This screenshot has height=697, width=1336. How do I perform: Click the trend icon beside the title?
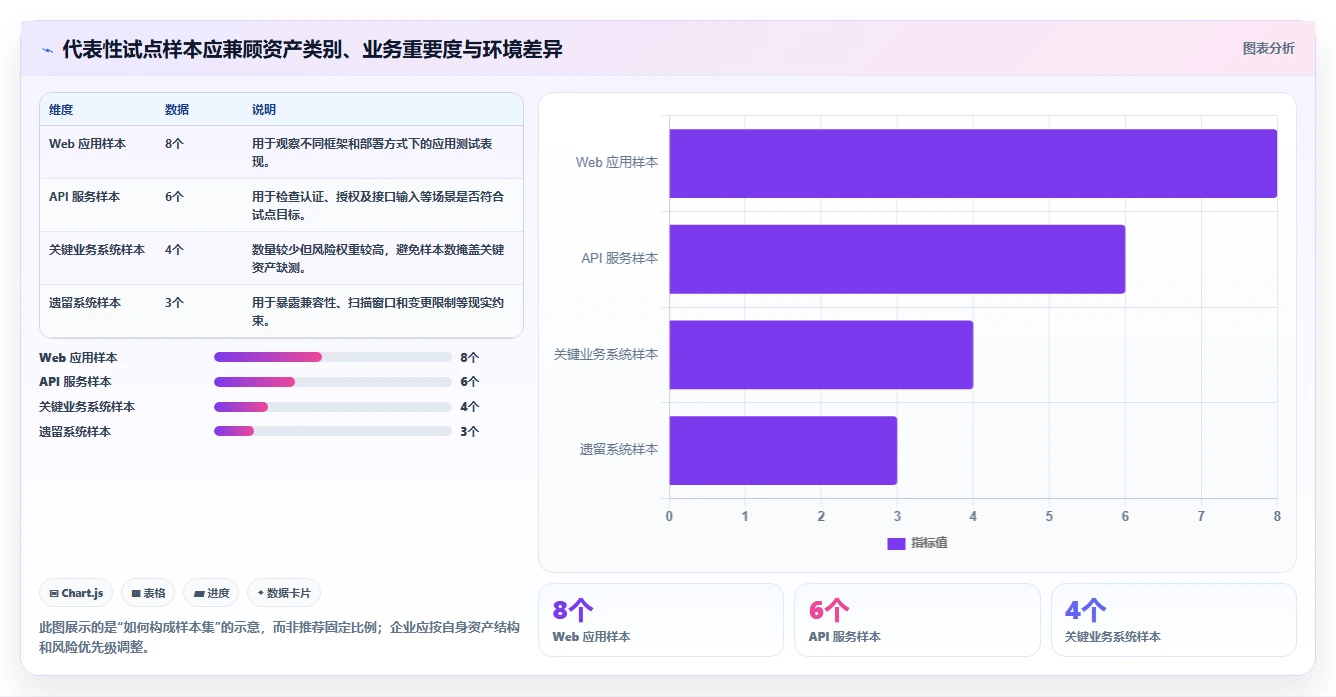[x=47, y=50]
